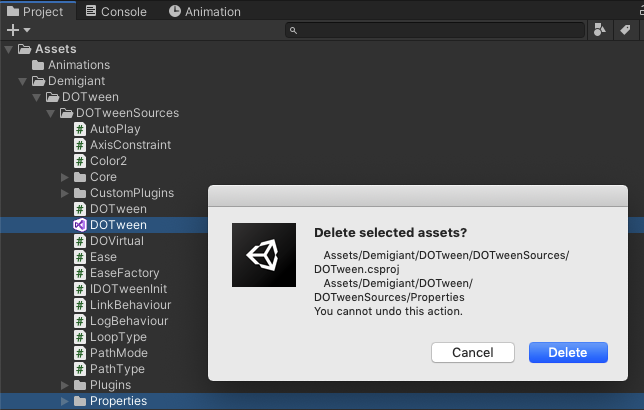Focus the Project search field
The height and width of the screenshot is (410, 644).
pos(435,30)
